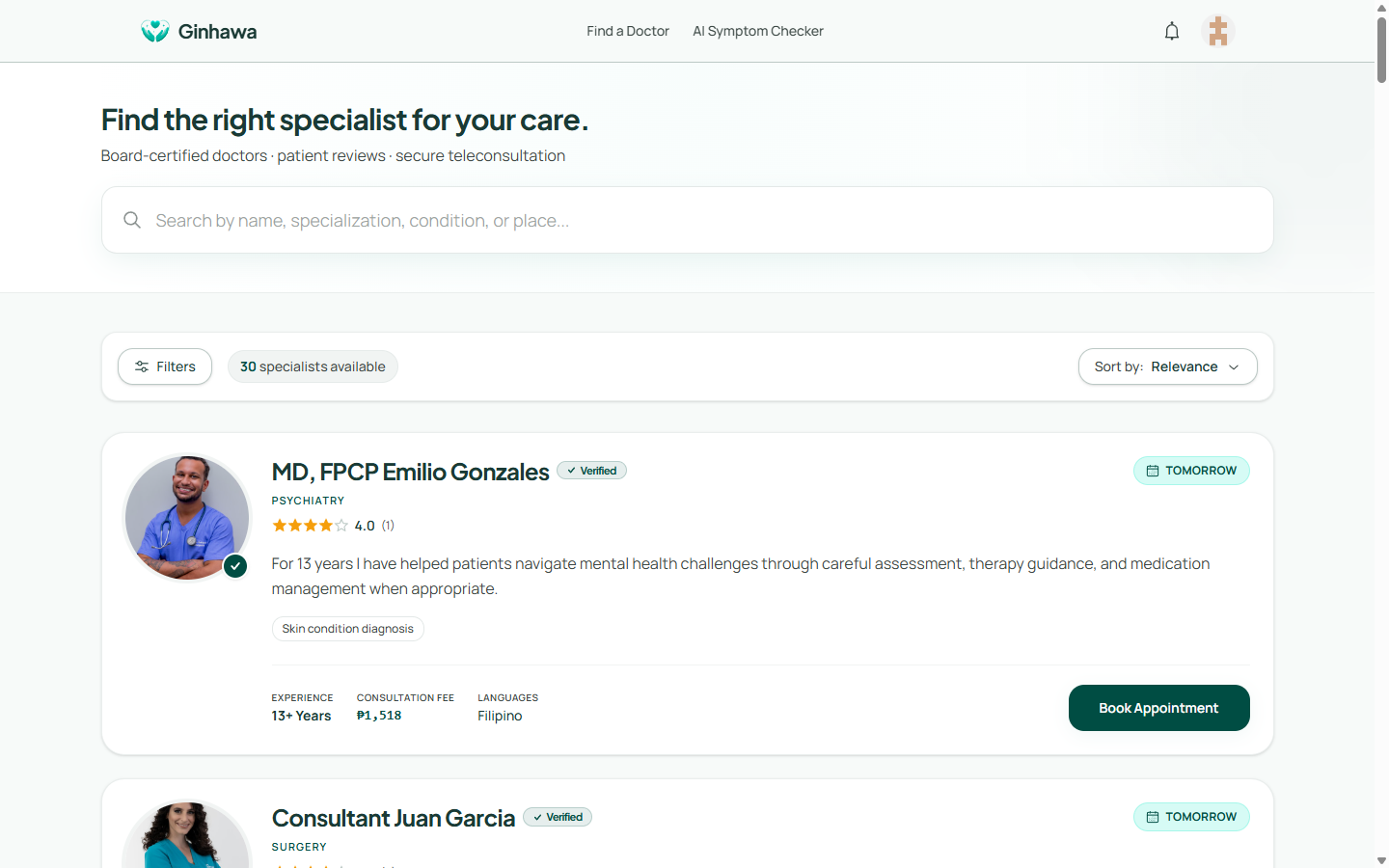
Task: Click Juan Garcia's profile photo
Action: [186, 835]
